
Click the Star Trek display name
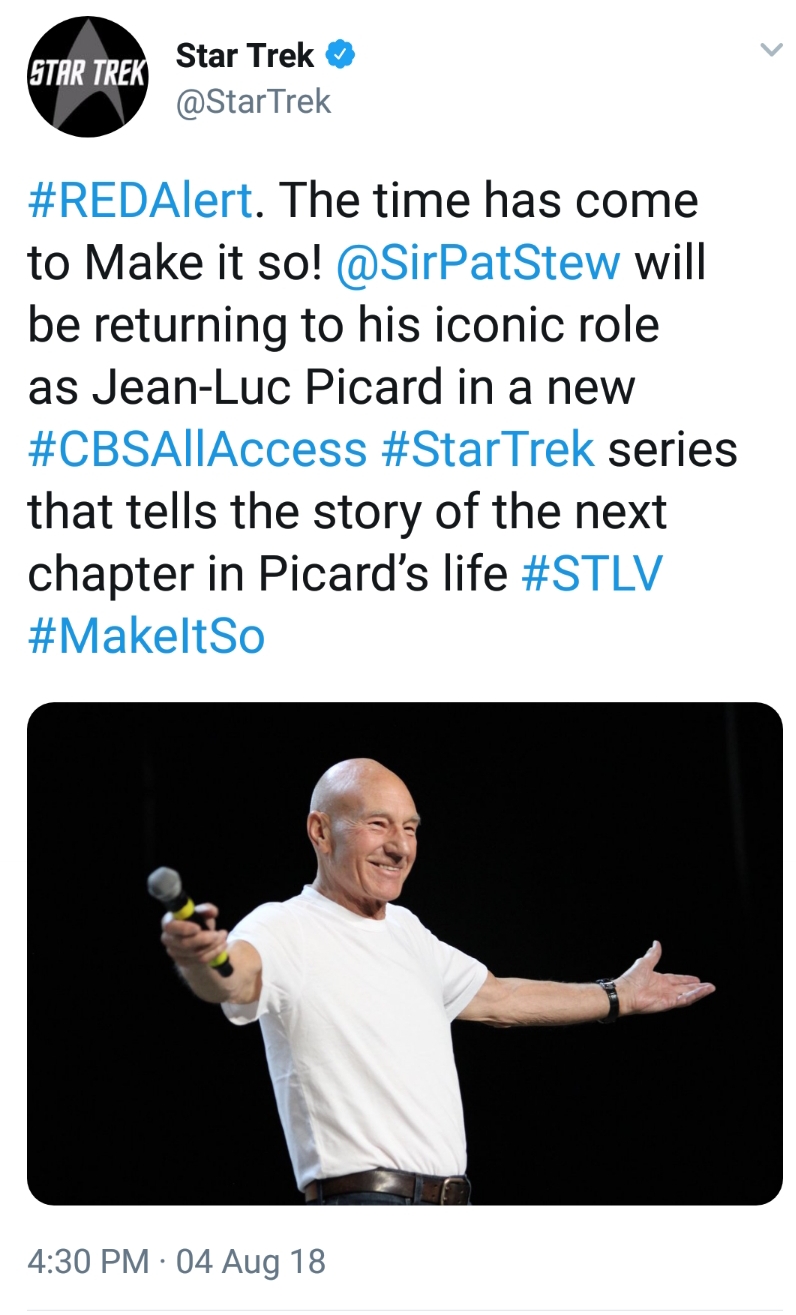coord(242,55)
